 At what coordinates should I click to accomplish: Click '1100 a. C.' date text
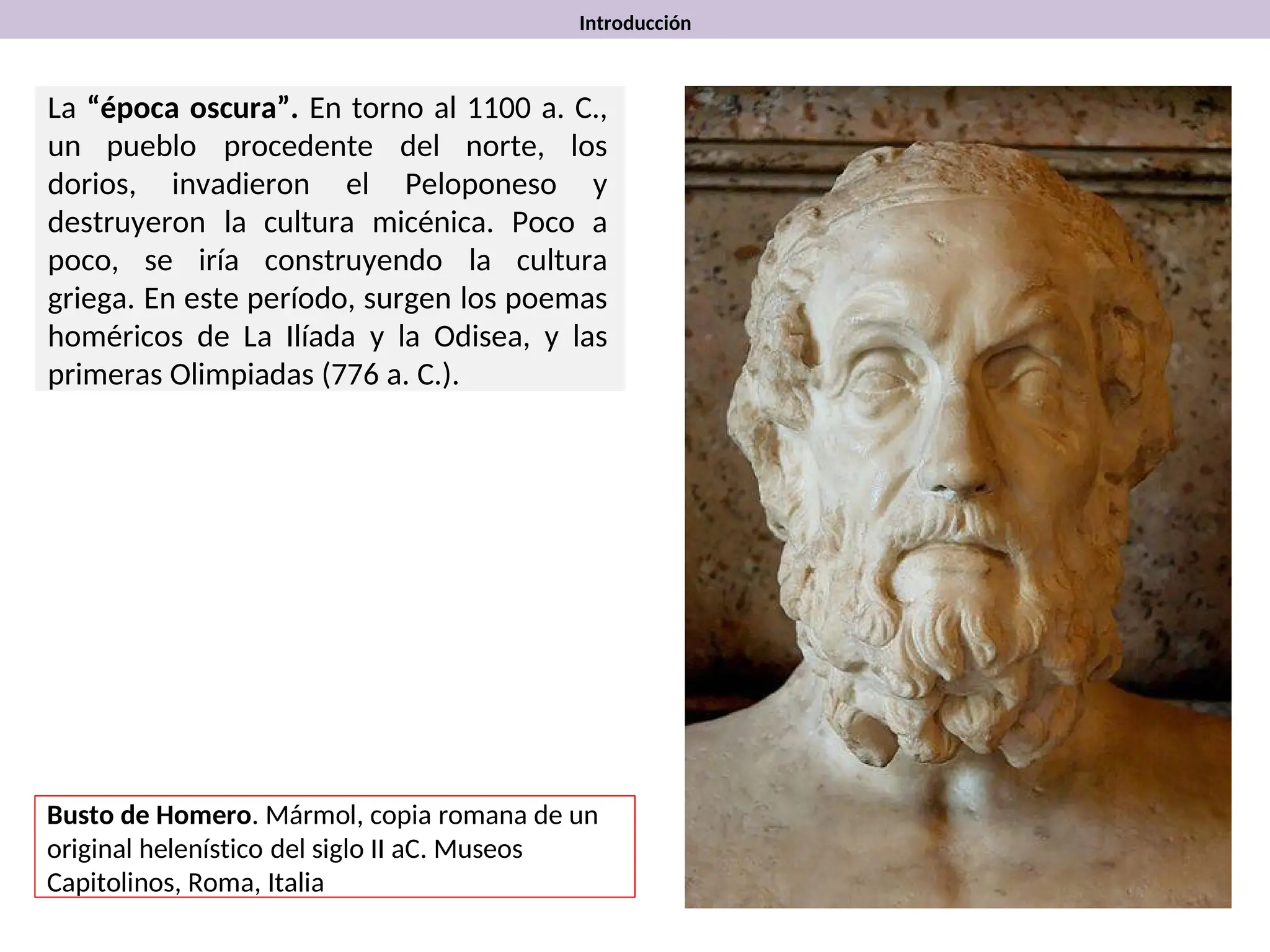[535, 108]
